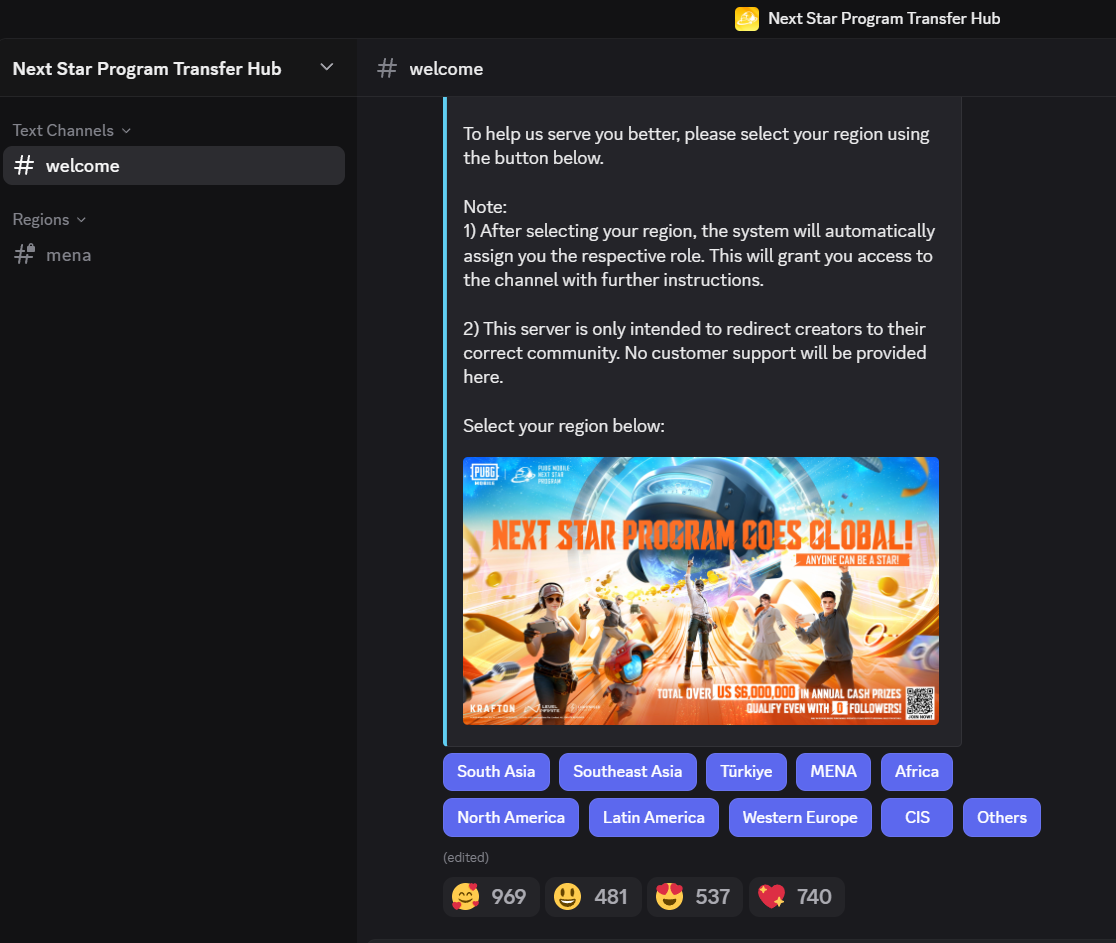Open the Next Star Program banner image
The width and height of the screenshot is (1116, 943).
click(701, 591)
